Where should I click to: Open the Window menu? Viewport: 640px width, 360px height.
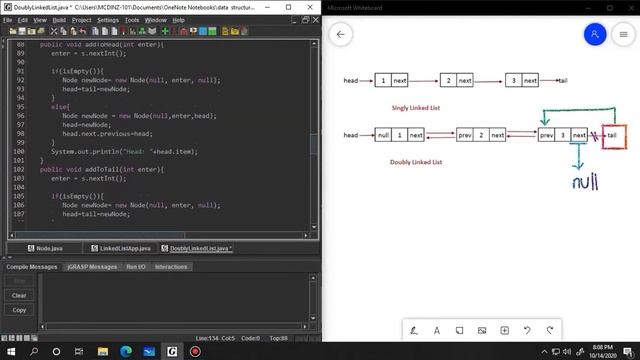[x=156, y=20]
